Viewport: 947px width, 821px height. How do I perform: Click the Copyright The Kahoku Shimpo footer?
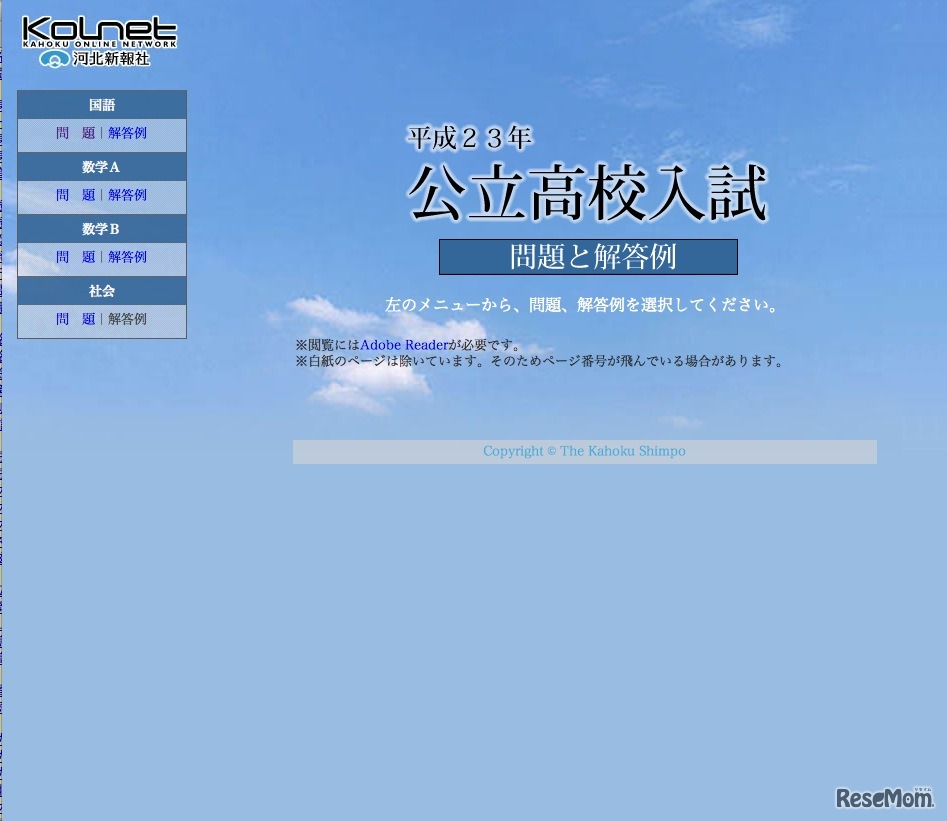pyautogui.click(x=585, y=451)
